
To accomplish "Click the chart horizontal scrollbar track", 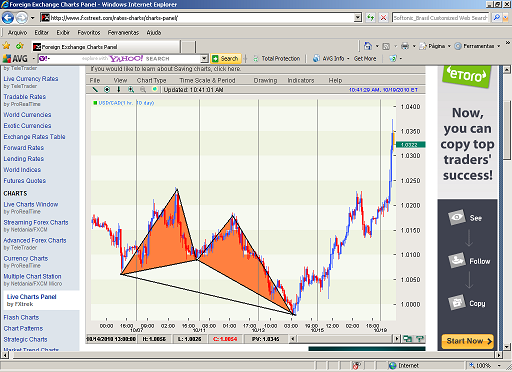I will 344,339.
